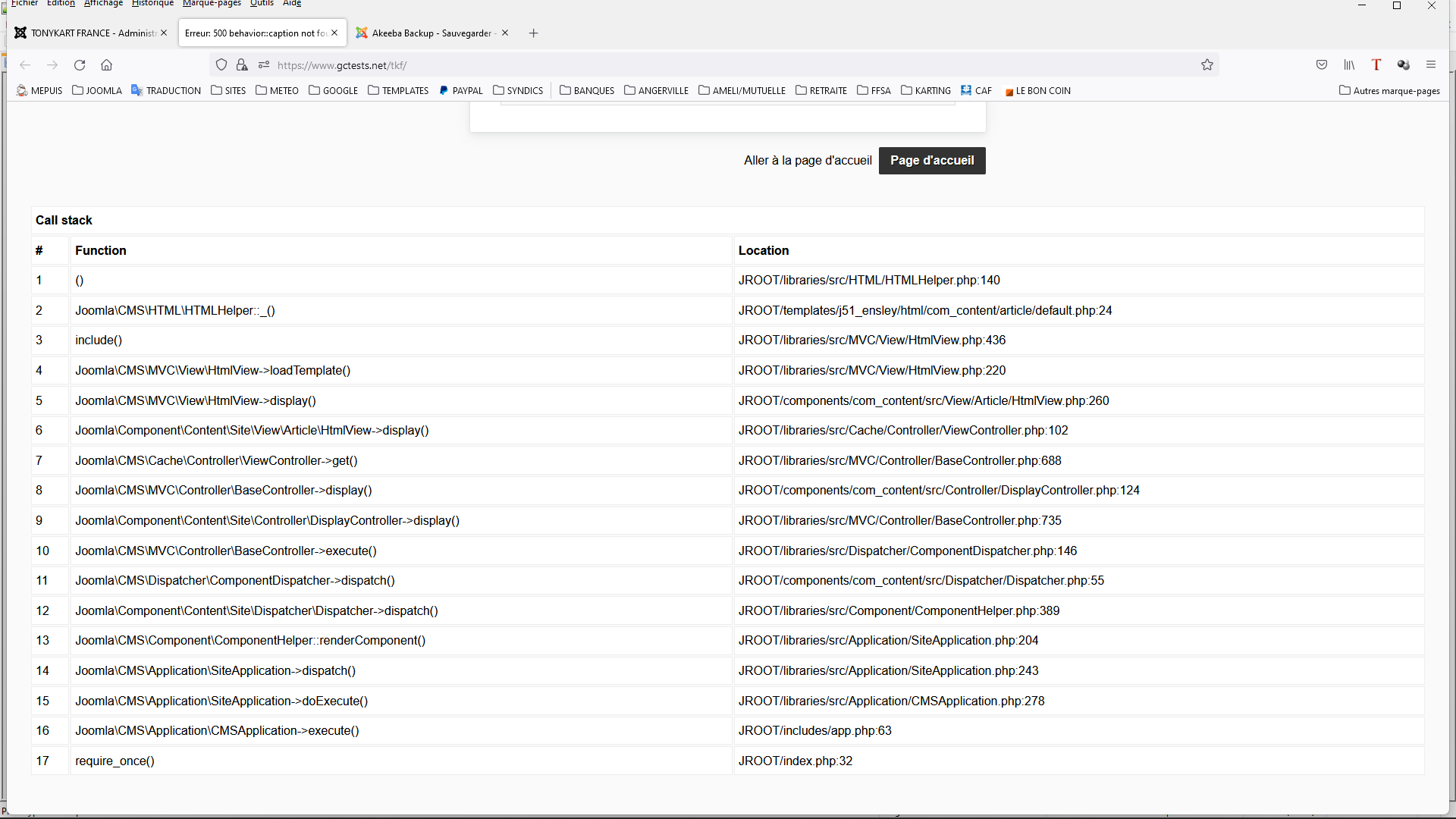Open the library bookshelf icon

tap(1349, 65)
